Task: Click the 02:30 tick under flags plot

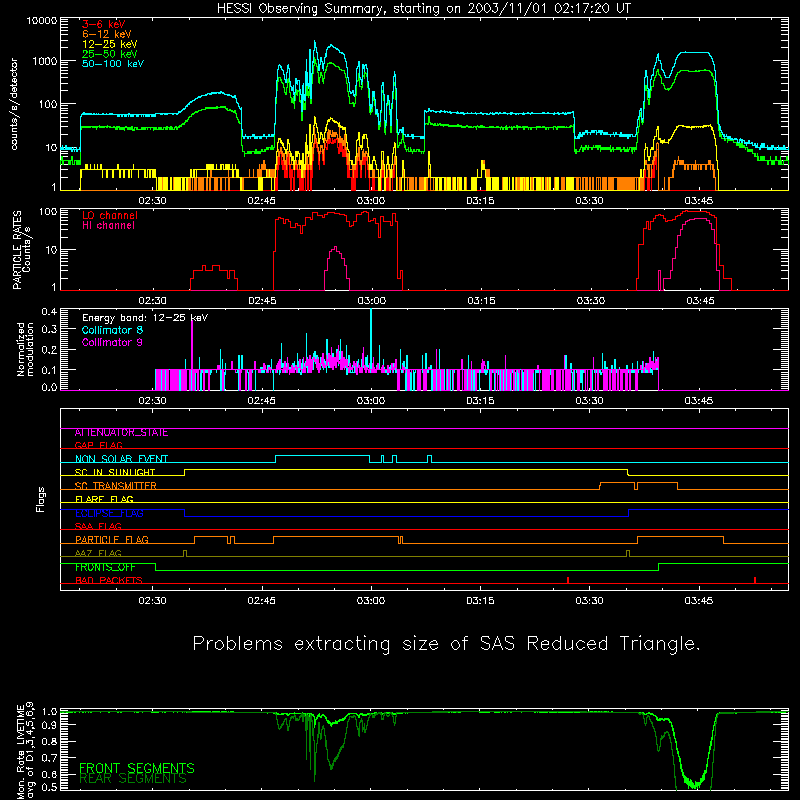Action: pyautogui.click(x=152, y=601)
